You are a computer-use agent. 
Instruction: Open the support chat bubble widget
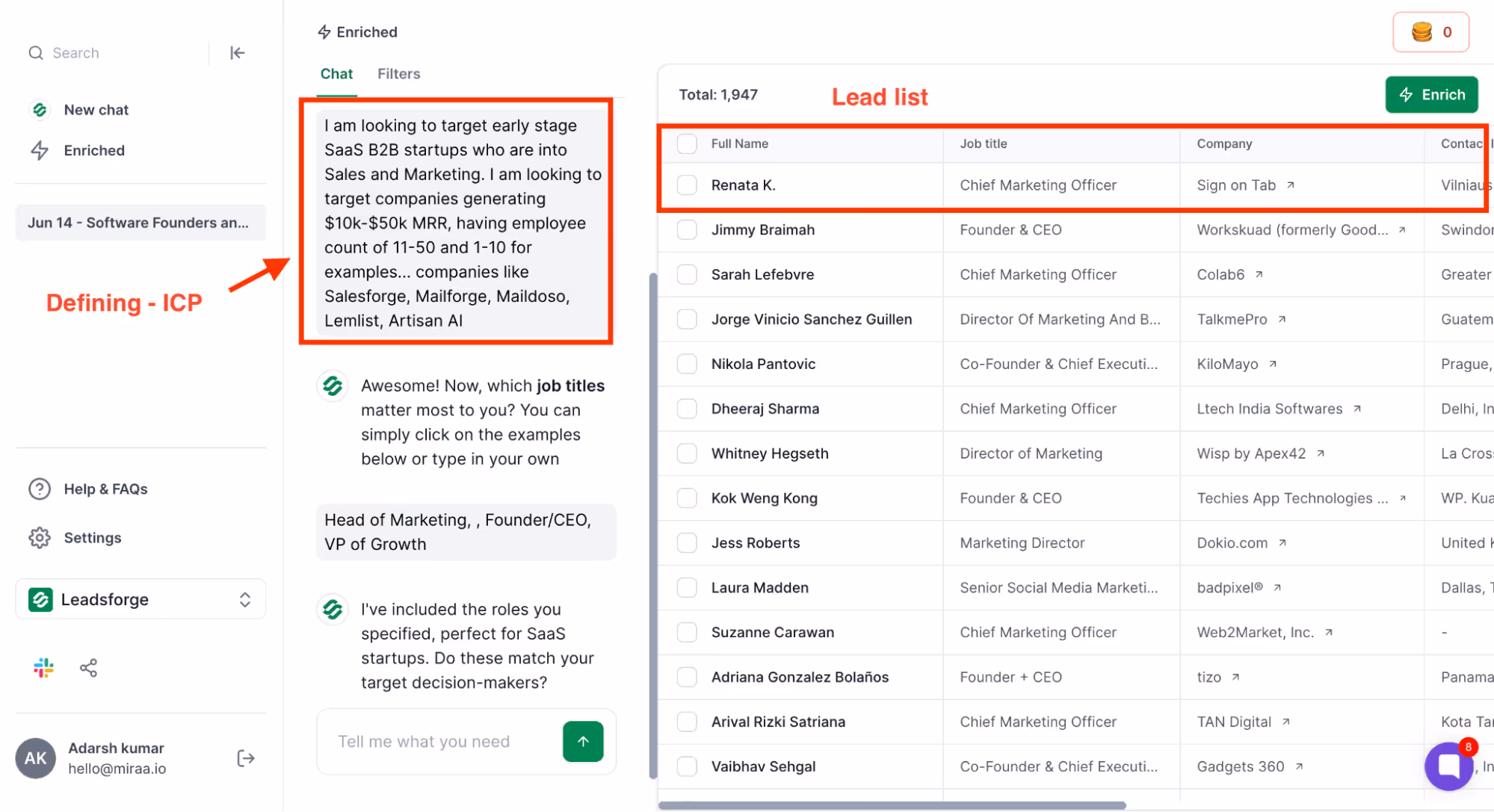(x=1448, y=766)
